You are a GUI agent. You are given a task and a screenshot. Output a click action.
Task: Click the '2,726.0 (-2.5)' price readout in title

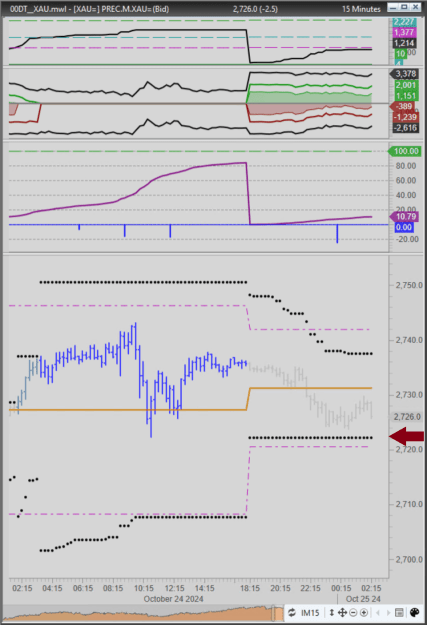[x=255, y=9]
